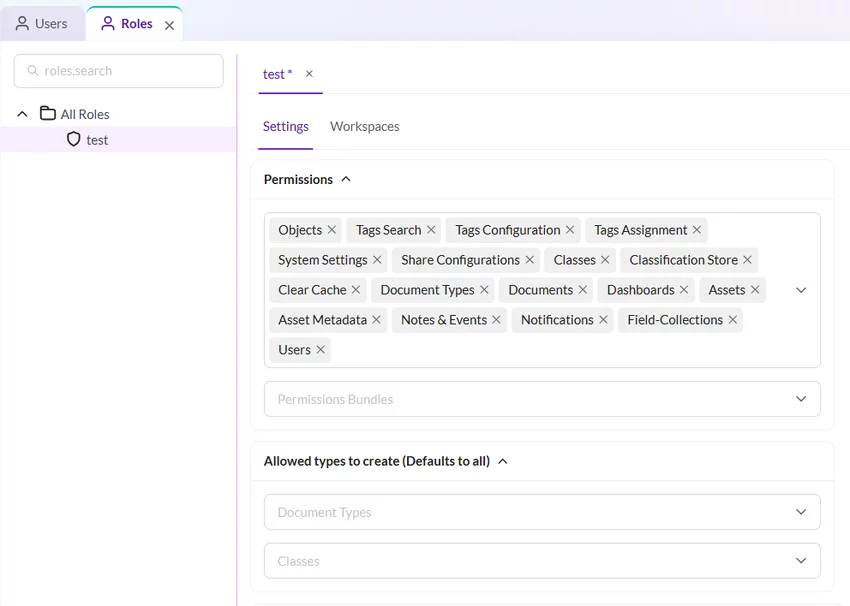Open the permissions multi-select dropdown arrow

click(x=801, y=290)
